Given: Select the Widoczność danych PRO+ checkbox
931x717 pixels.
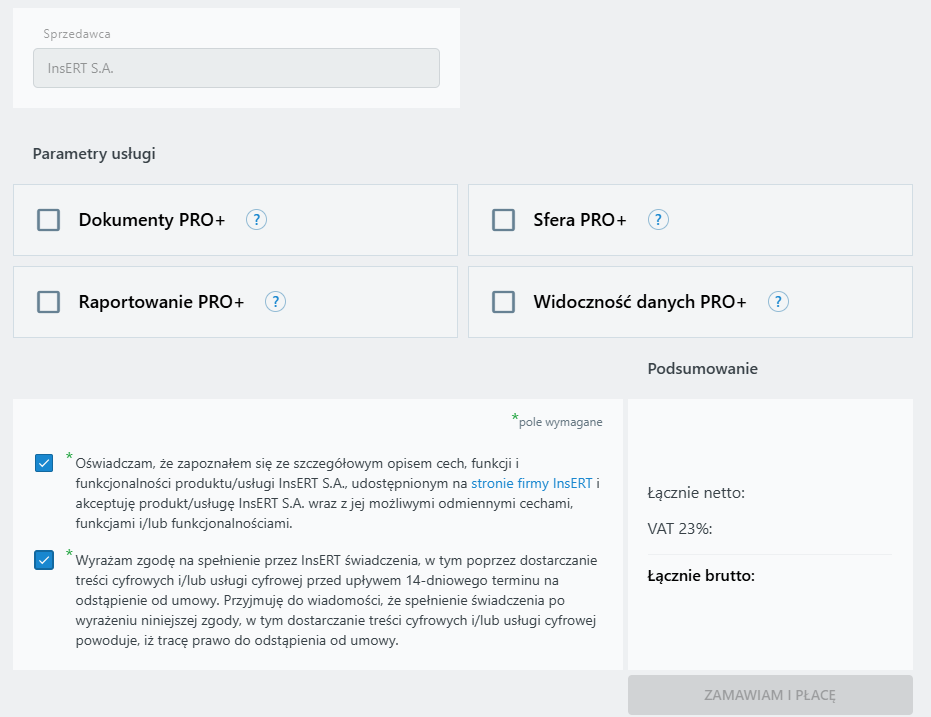Looking at the screenshot, I should (x=503, y=302).
